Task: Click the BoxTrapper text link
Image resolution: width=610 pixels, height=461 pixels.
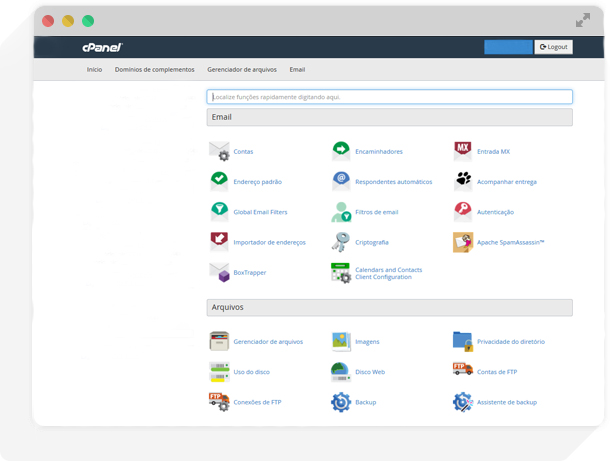Action: click(250, 273)
